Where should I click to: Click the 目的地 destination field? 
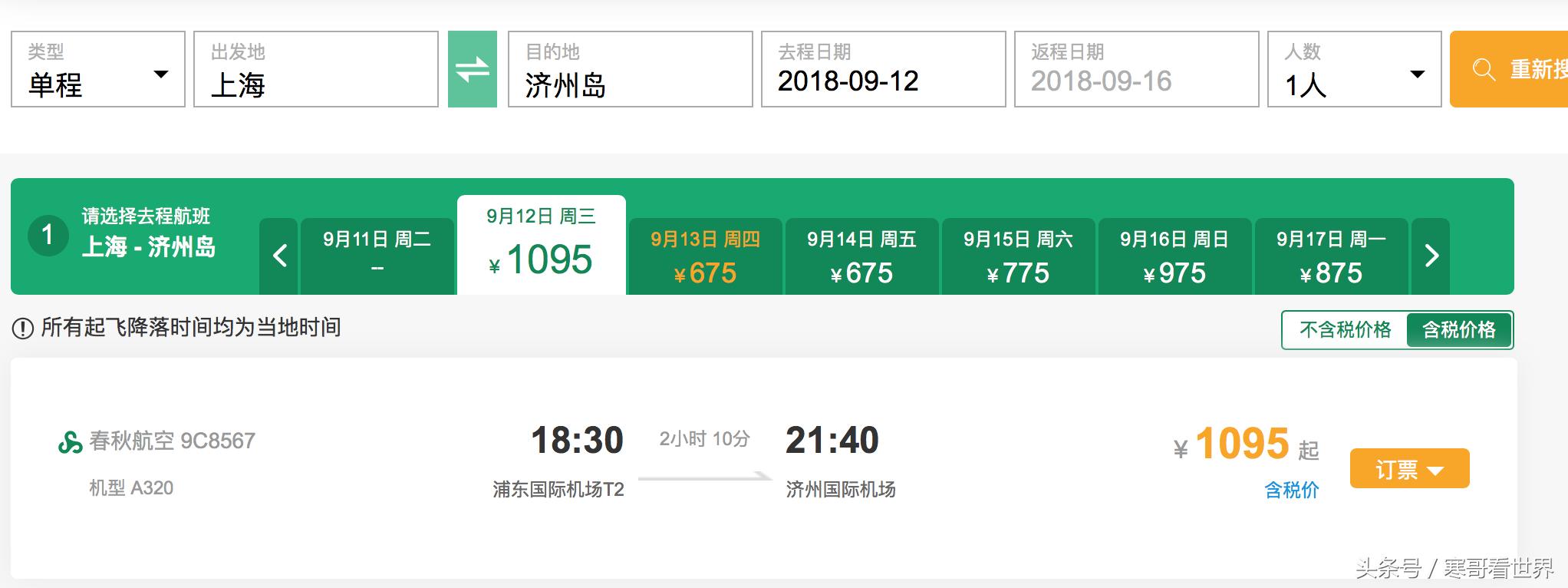coord(630,70)
